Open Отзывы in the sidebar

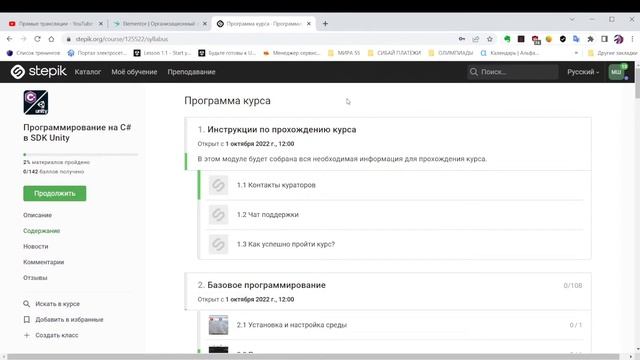35,278
